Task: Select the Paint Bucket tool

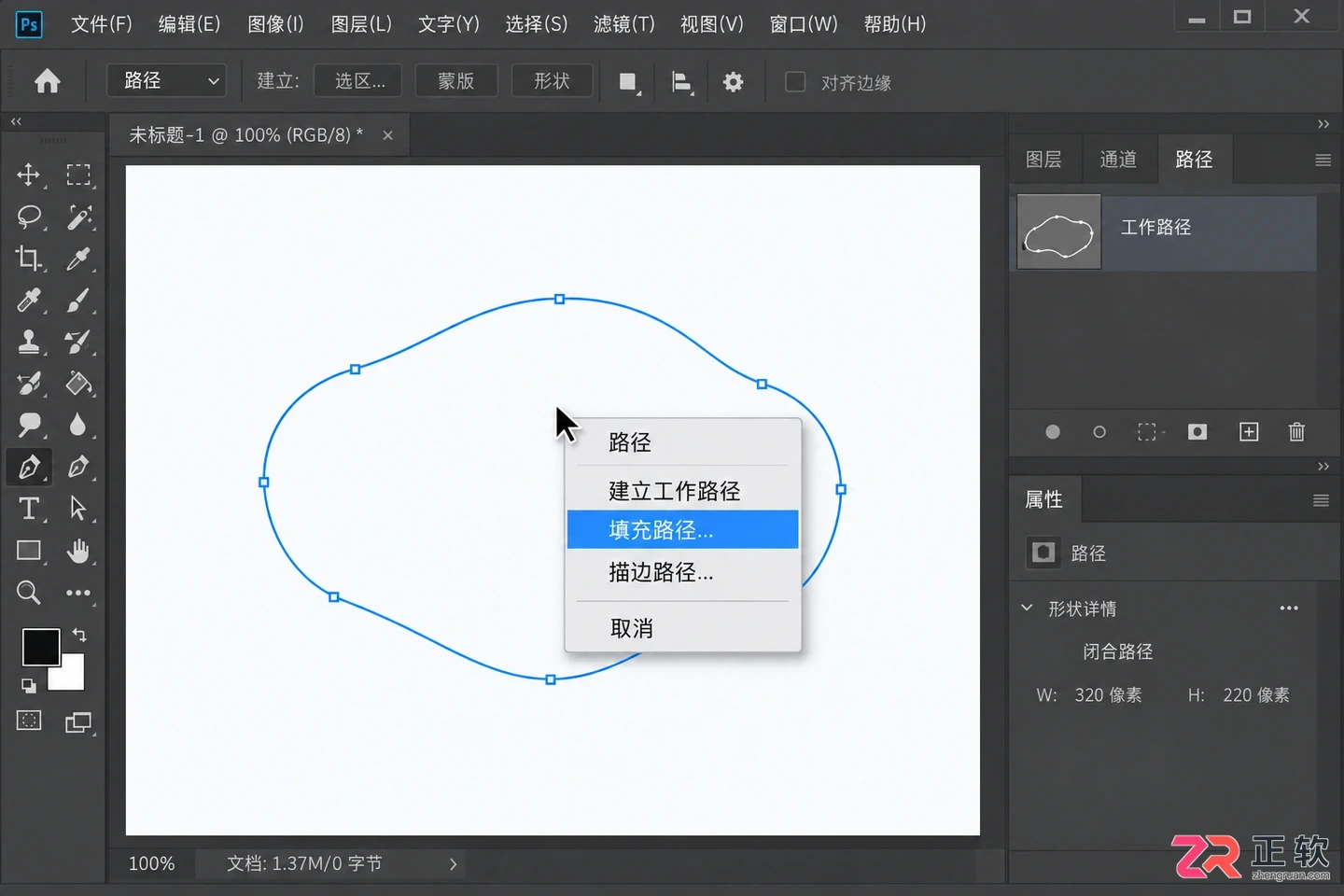Action: [78, 383]
